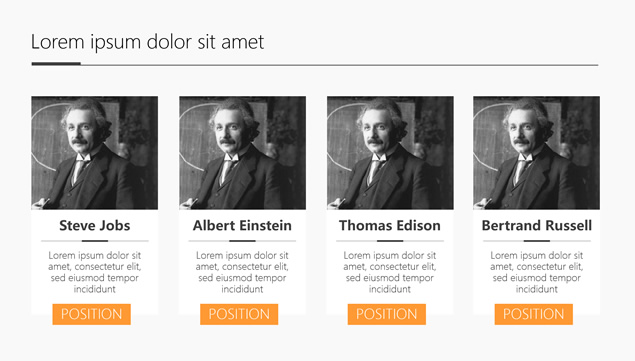This screenshot has width=635, height=361.
Task: Click the description text under Thomas Edison
Action: [x=390, y=272]
